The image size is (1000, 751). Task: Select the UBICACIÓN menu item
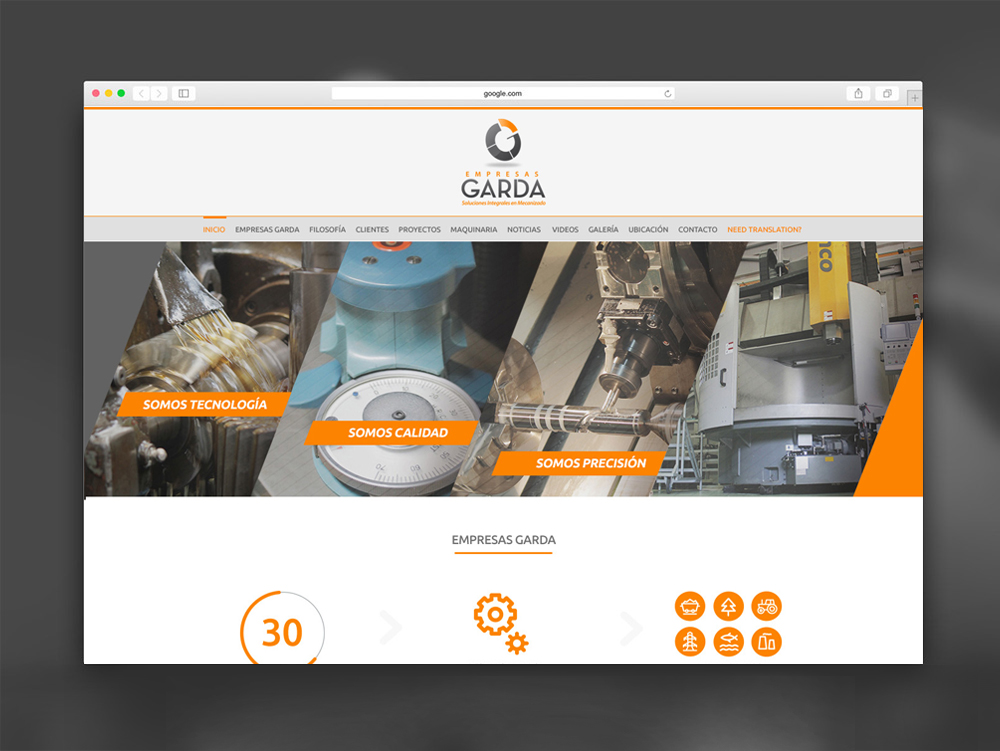(x=648, y=230)
